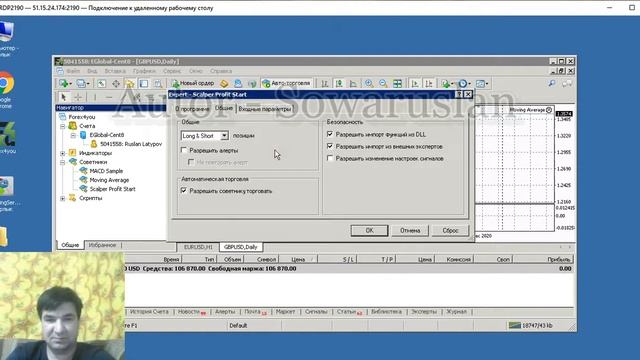The height and width of the screenshot is (360, 640).
Task: Toggle Разрешить изменение настроек сигналов checkbox
Action: pyautogui.click(x=330, y=158)
